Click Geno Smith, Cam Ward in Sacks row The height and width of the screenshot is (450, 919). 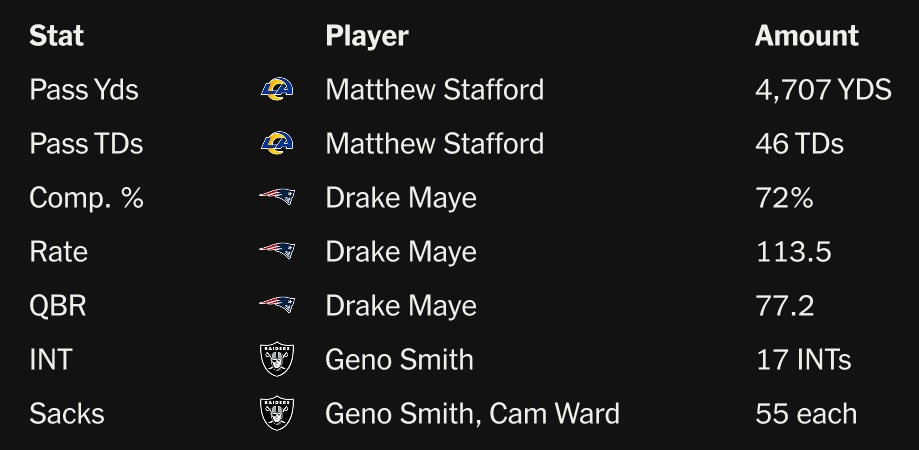pos(472,414)
